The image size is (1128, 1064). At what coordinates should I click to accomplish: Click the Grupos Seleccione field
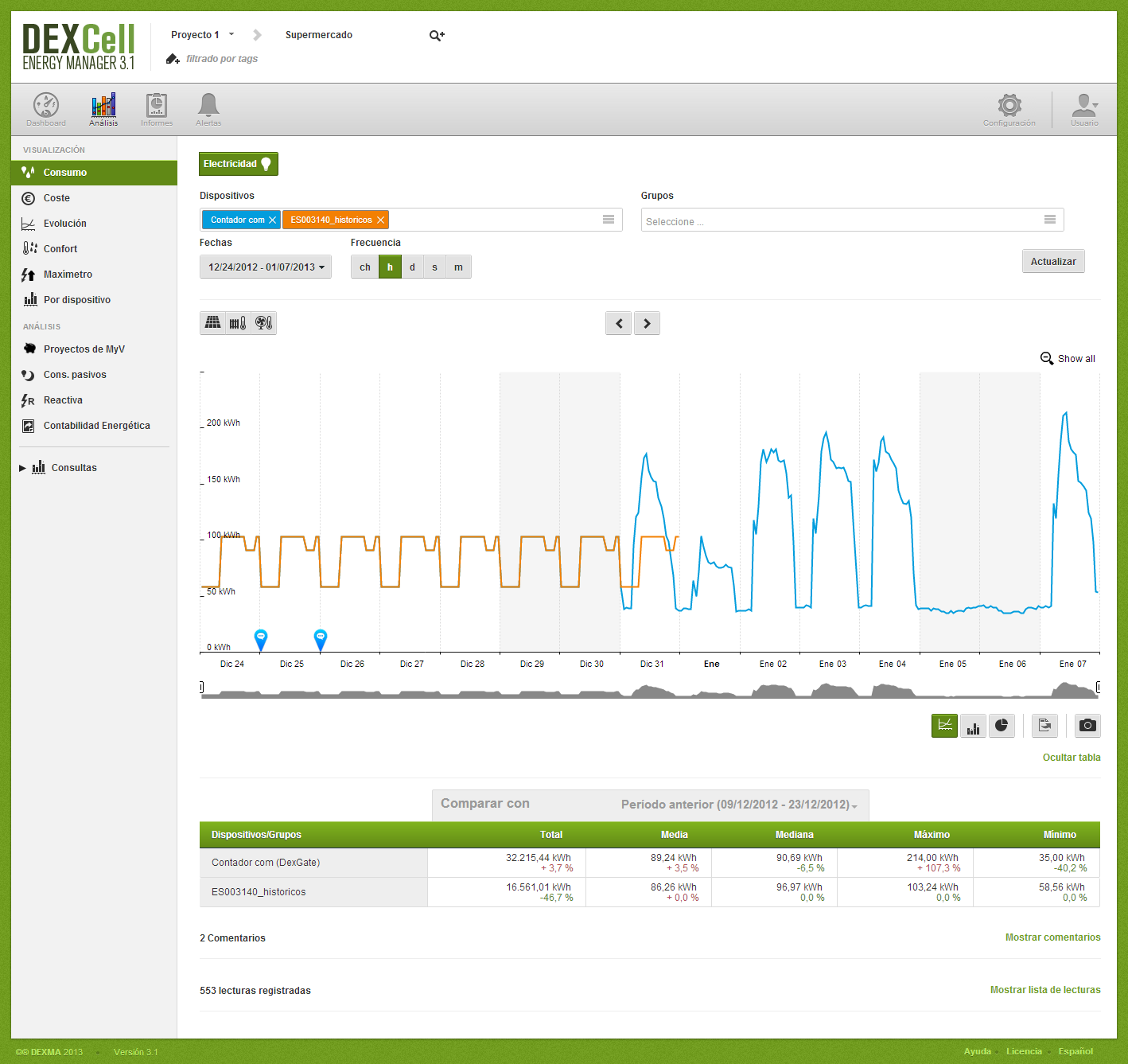852,220
